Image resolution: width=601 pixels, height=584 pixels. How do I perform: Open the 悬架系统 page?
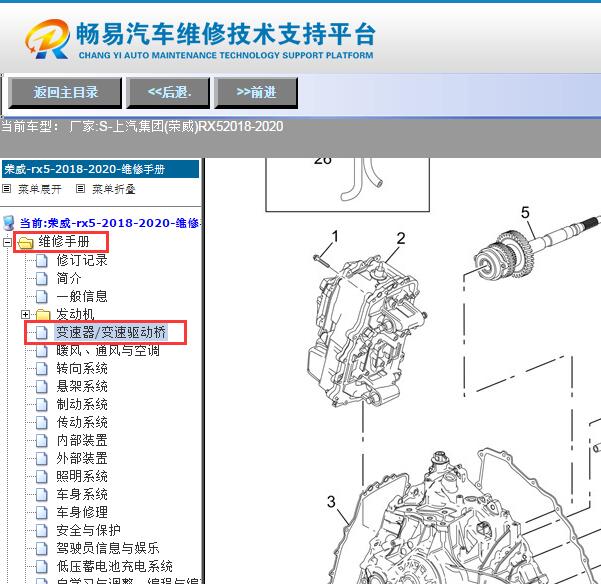[82, 386]
